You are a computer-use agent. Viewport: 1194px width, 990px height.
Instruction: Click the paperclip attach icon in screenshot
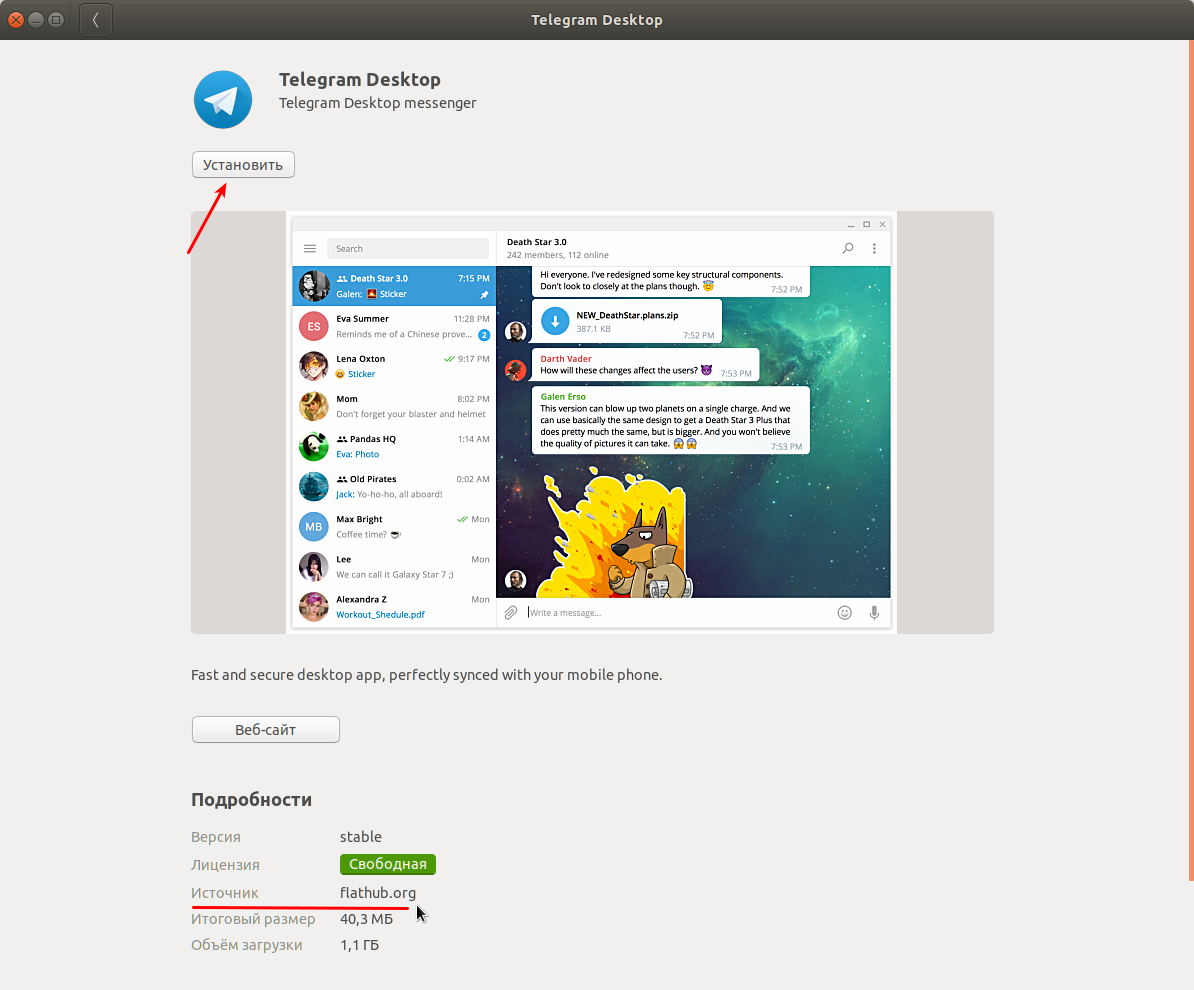[511, 612]
